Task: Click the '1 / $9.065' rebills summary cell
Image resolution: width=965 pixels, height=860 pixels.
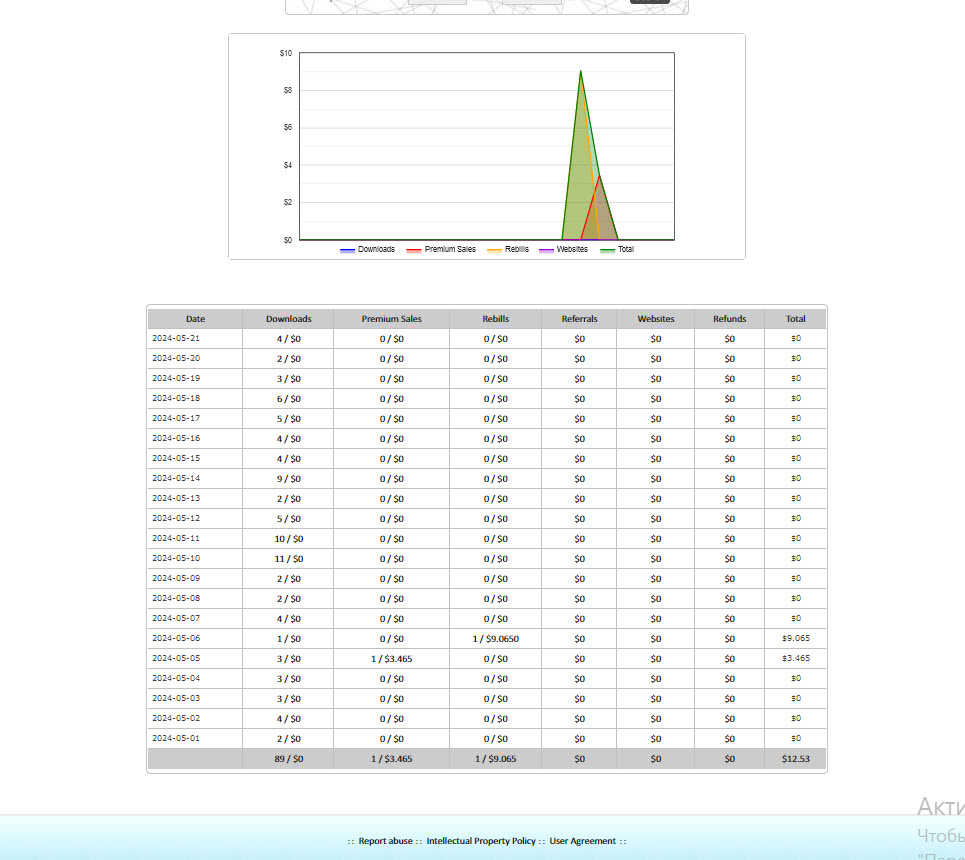Action: [495, 759]
